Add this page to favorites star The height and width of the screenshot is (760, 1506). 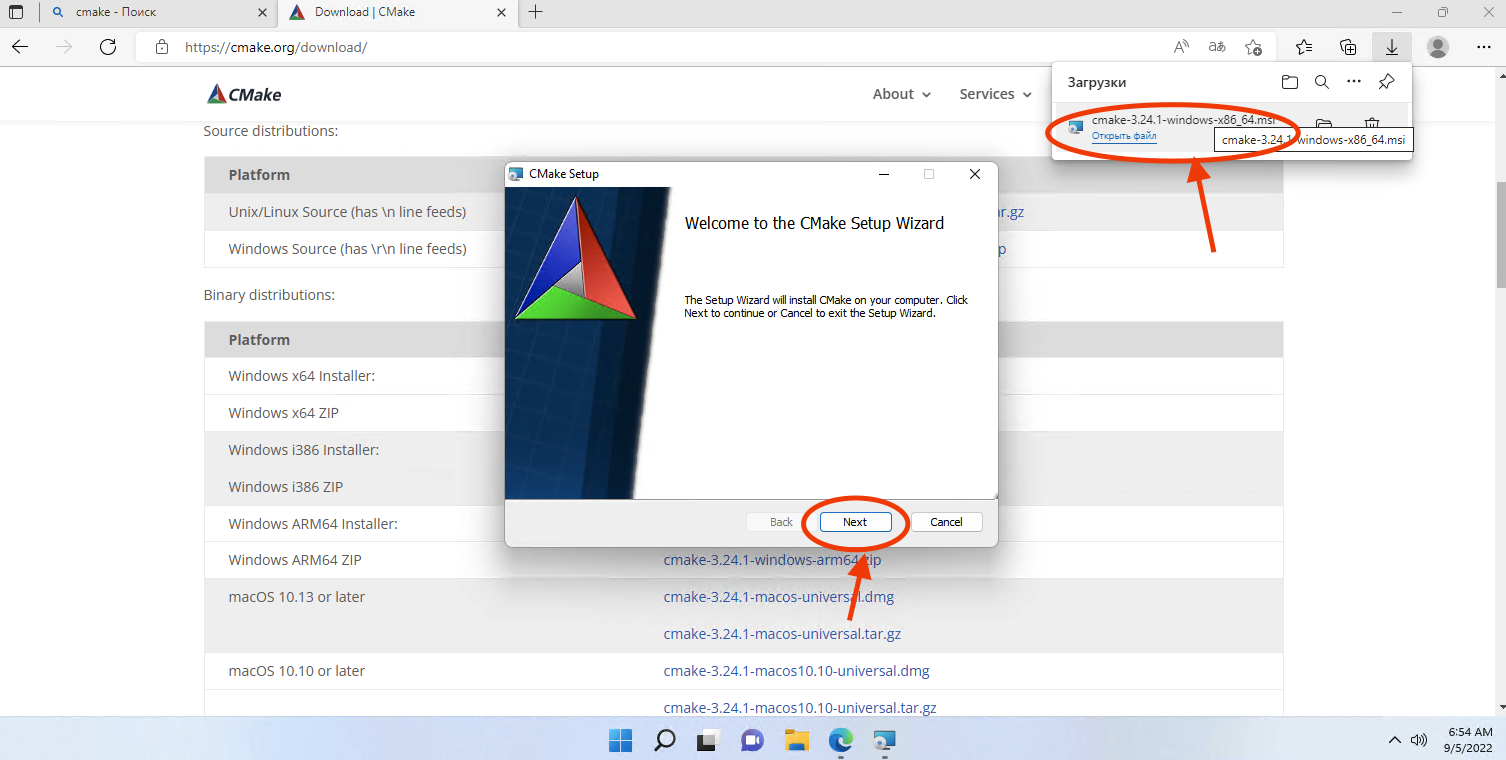1253,47
